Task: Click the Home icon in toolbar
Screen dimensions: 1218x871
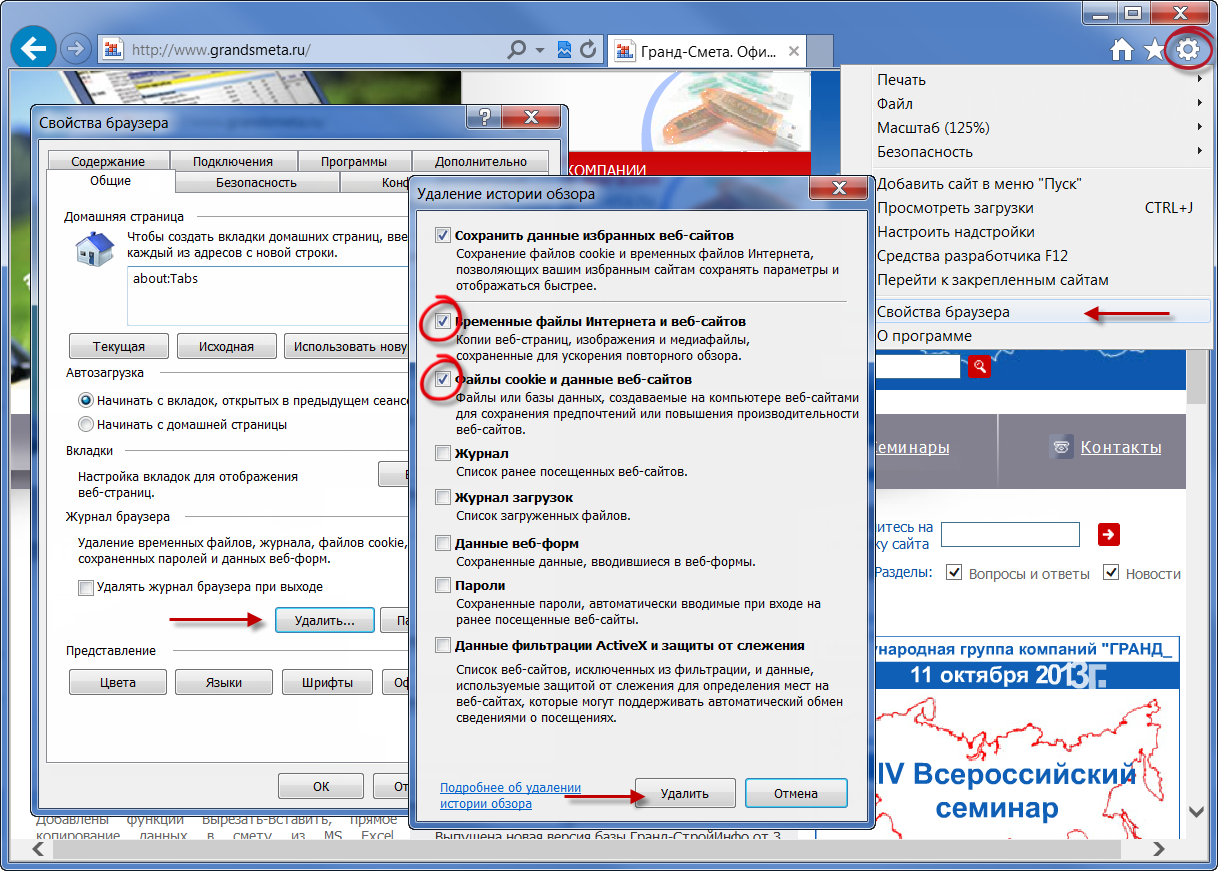Action: pos(1122,50)
